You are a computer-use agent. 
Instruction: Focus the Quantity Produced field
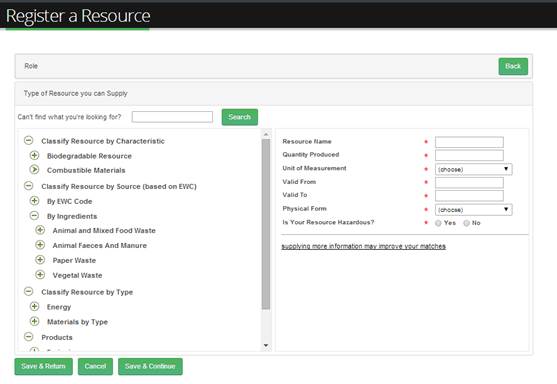[x=469, y=155]
